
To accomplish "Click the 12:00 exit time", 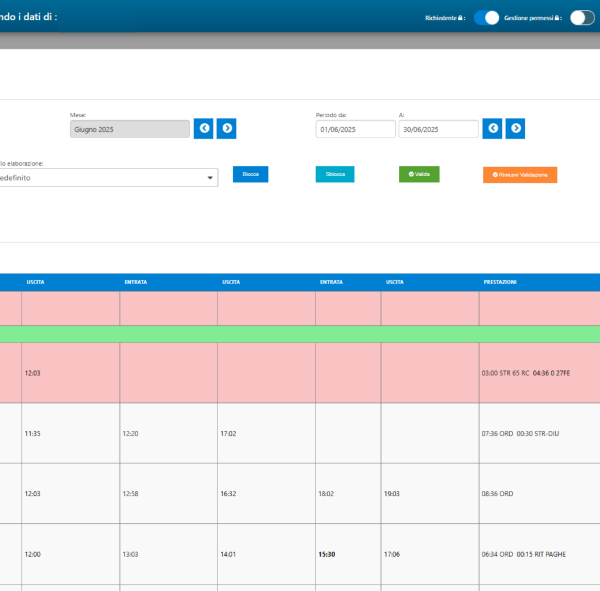I will point(33,554).
